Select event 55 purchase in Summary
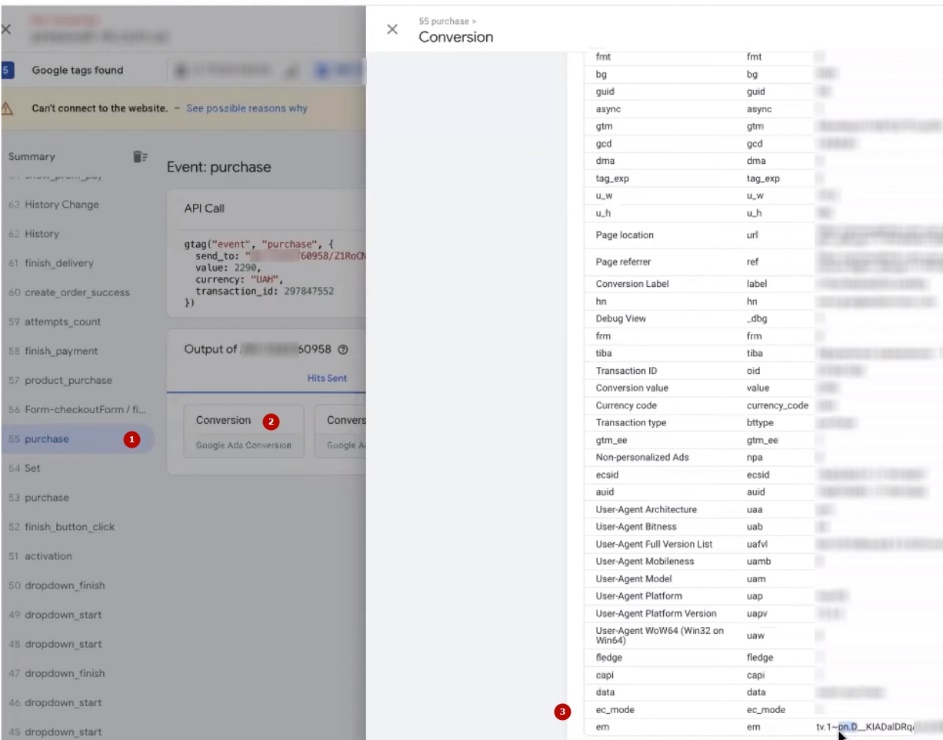943x740 pixels. [41, 439]
